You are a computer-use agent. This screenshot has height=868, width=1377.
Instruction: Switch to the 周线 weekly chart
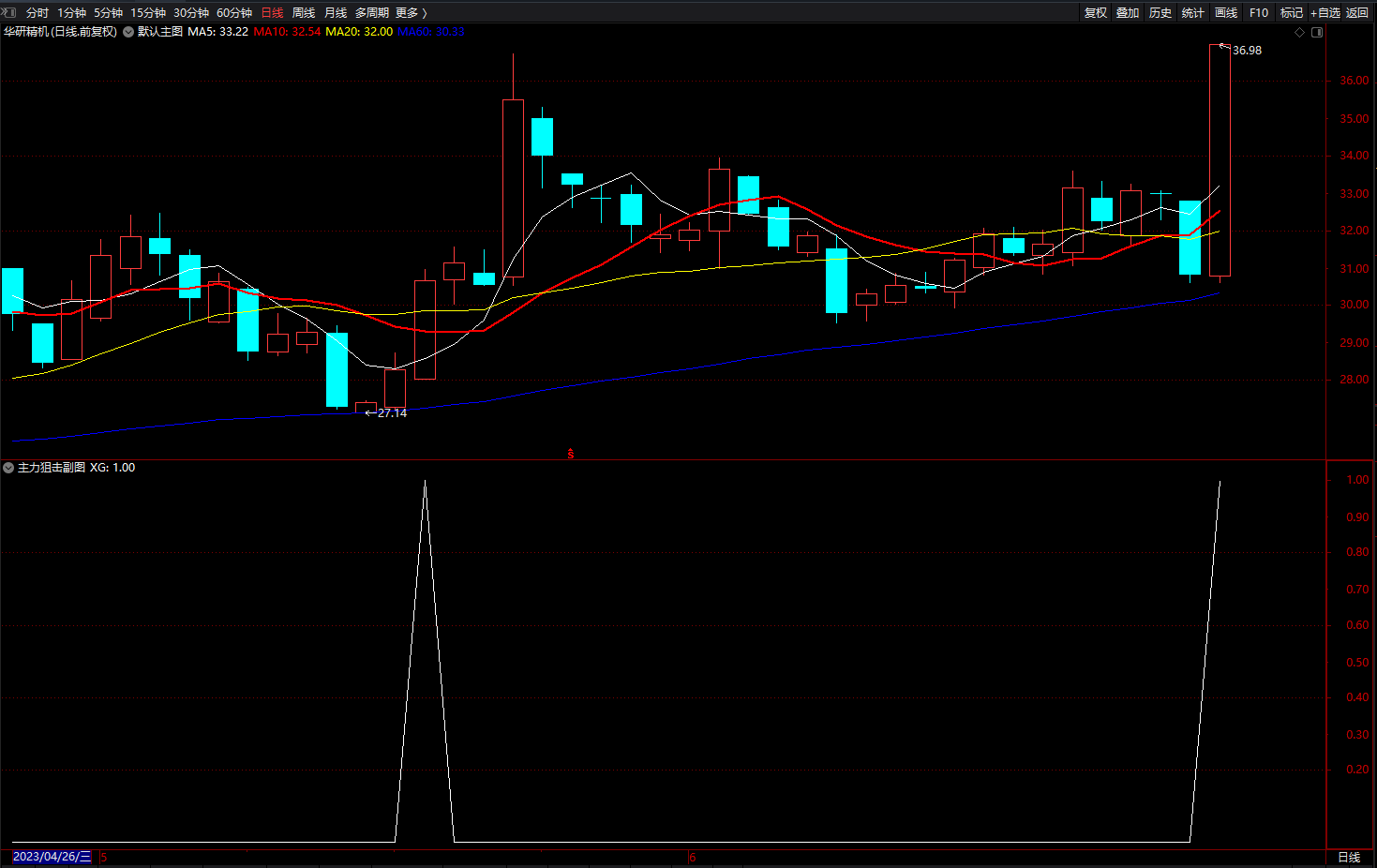point(304,12)
